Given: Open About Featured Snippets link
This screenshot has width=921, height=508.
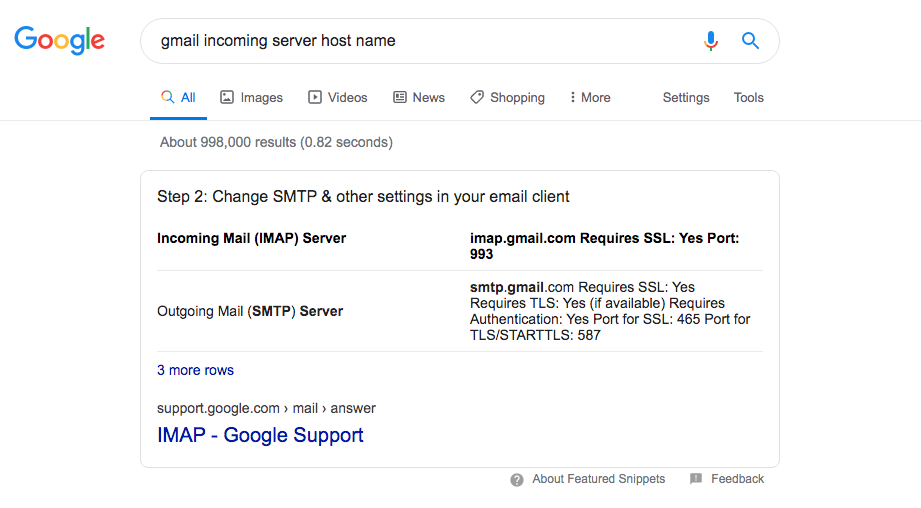Looking at the screenshot, I should (599, 479).
